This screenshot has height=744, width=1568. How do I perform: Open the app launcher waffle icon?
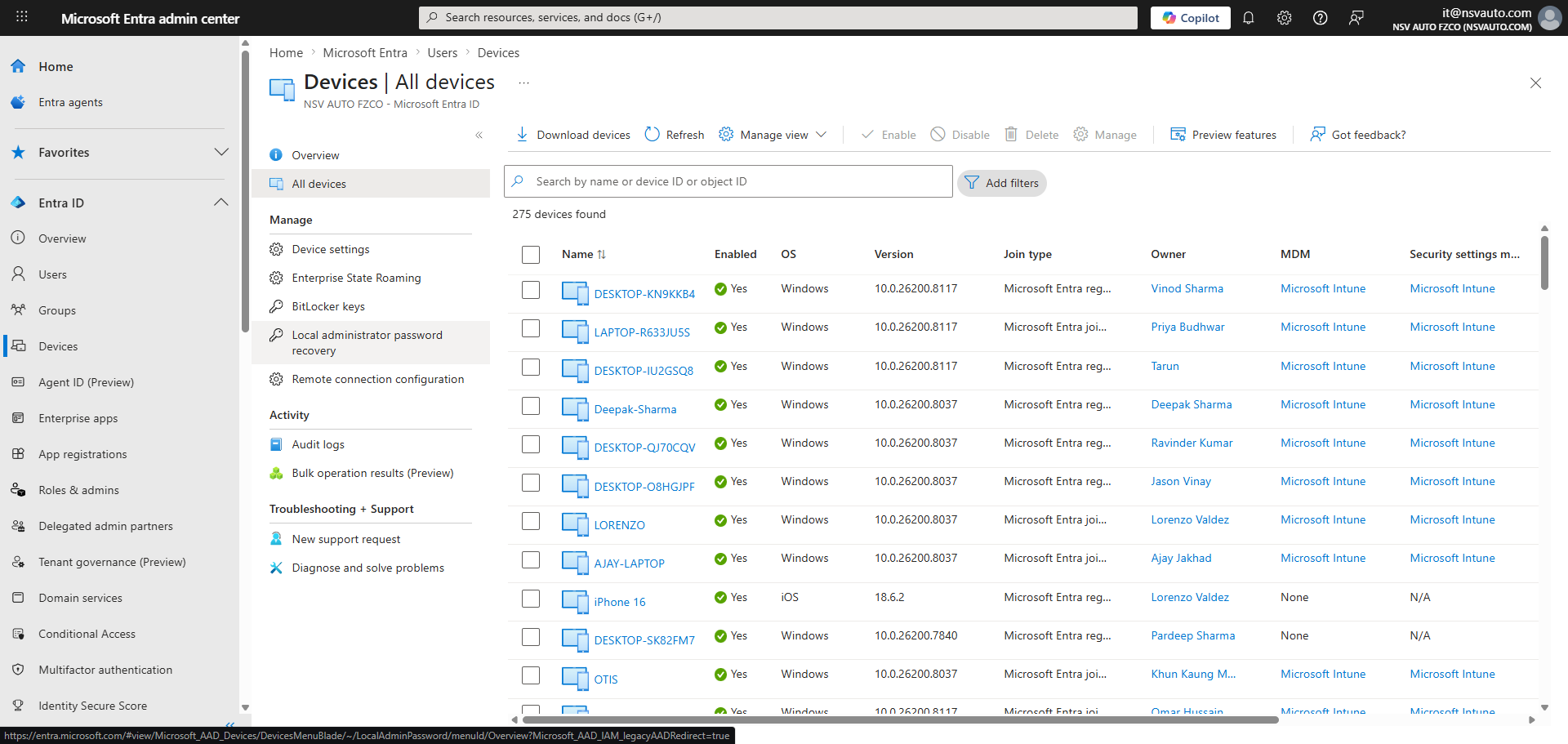tap(22, 17)
